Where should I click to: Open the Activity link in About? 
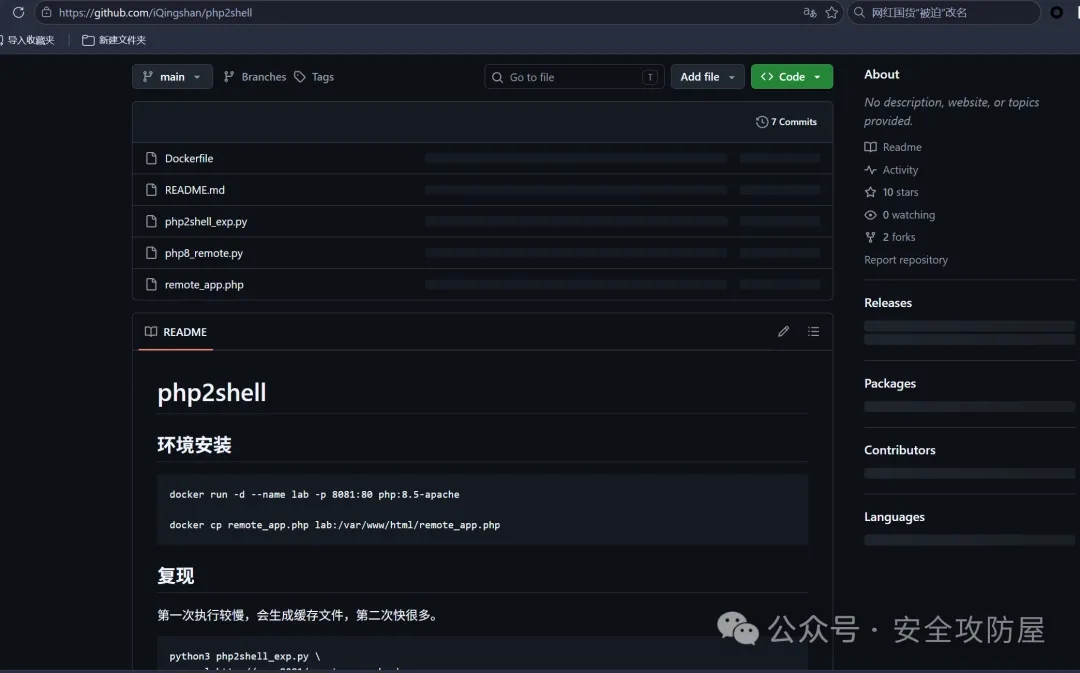tap(891, 170)
